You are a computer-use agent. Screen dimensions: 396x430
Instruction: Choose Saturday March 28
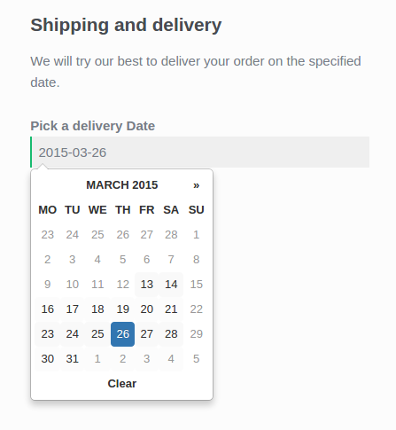171,334
